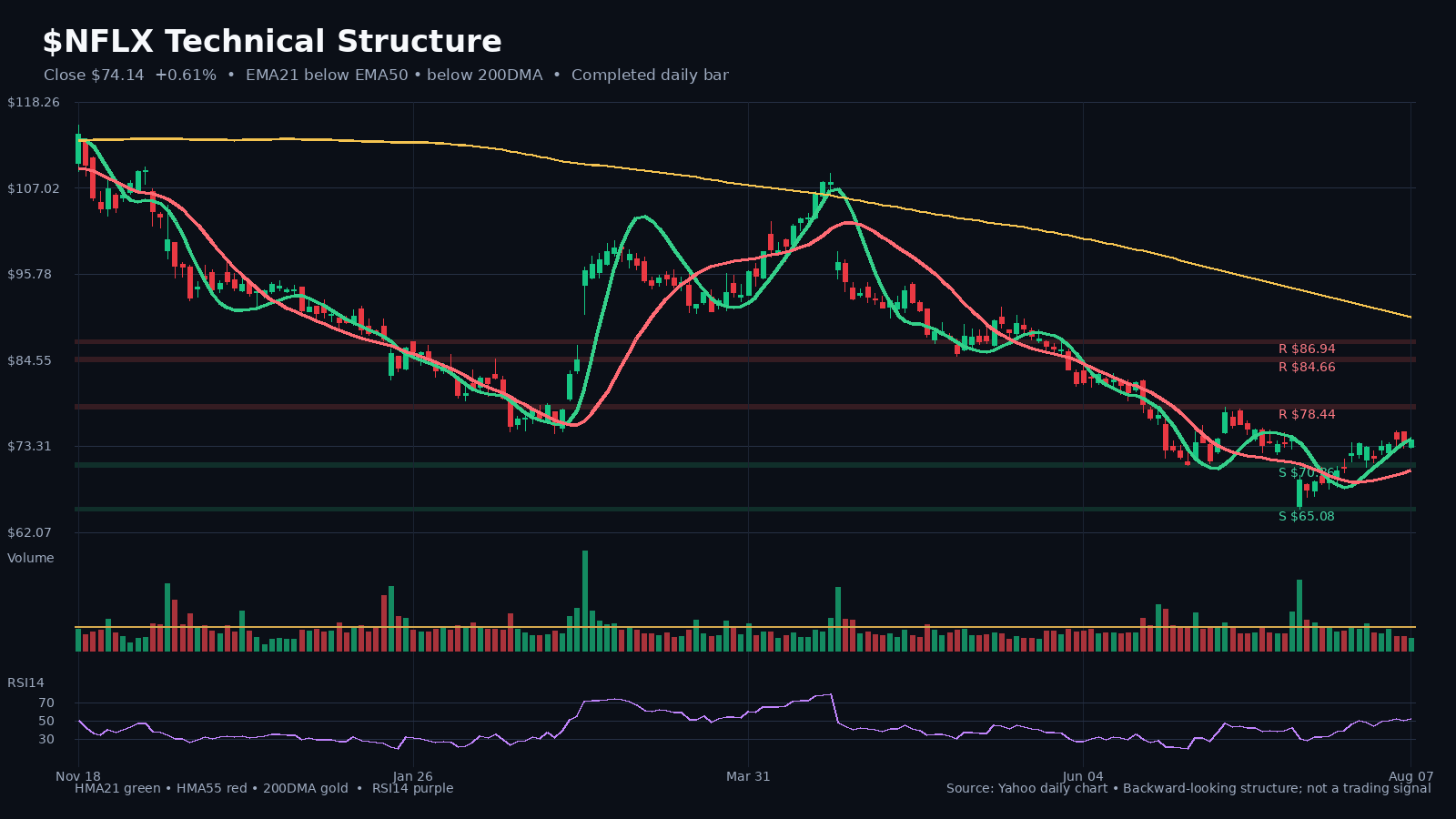
Task: Click the S $70 support label
Action: click(1307, 472)
